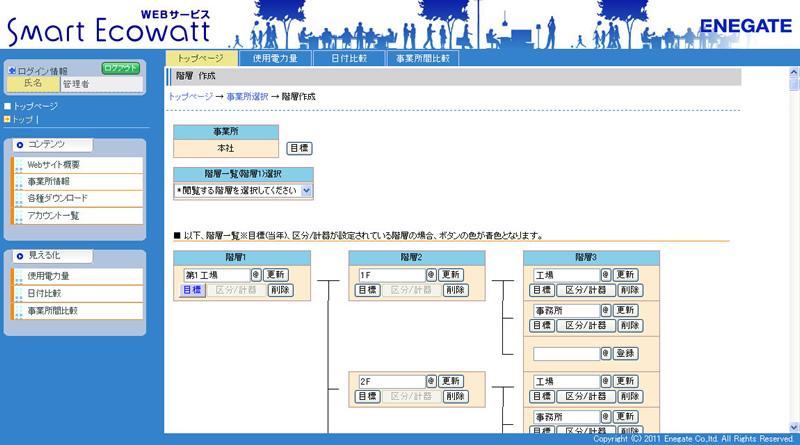Click the 事業所選択 breadcrumb link
The height and width of the screenshot is (445, 800).
[247, 96]
